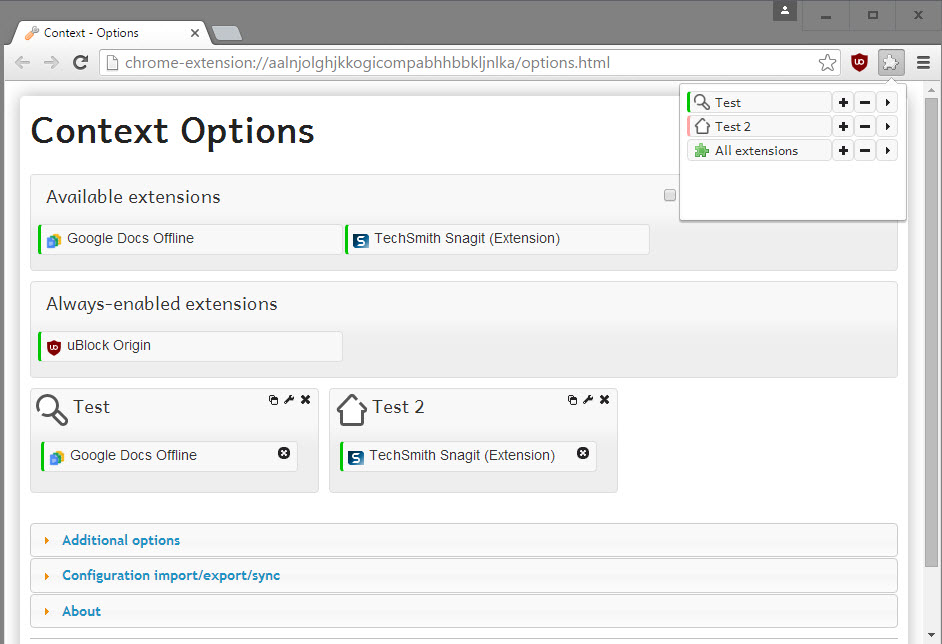Screen dimensions: 942x644
Task: Click the uBlock Origin toolbar icon
Action: point(859,62)
